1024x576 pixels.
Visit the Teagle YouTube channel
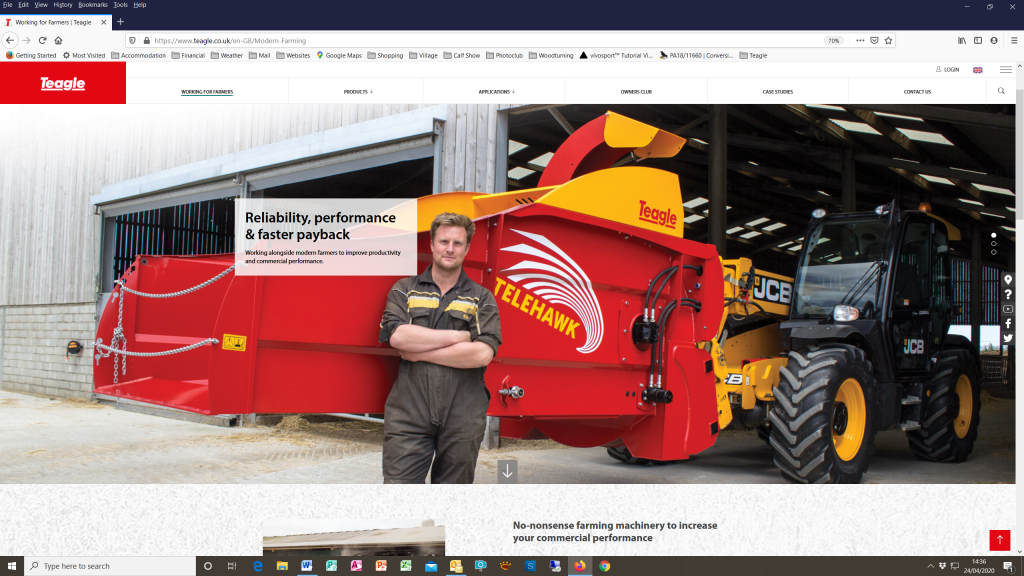pyautogui.click(x=1008, y=309)
